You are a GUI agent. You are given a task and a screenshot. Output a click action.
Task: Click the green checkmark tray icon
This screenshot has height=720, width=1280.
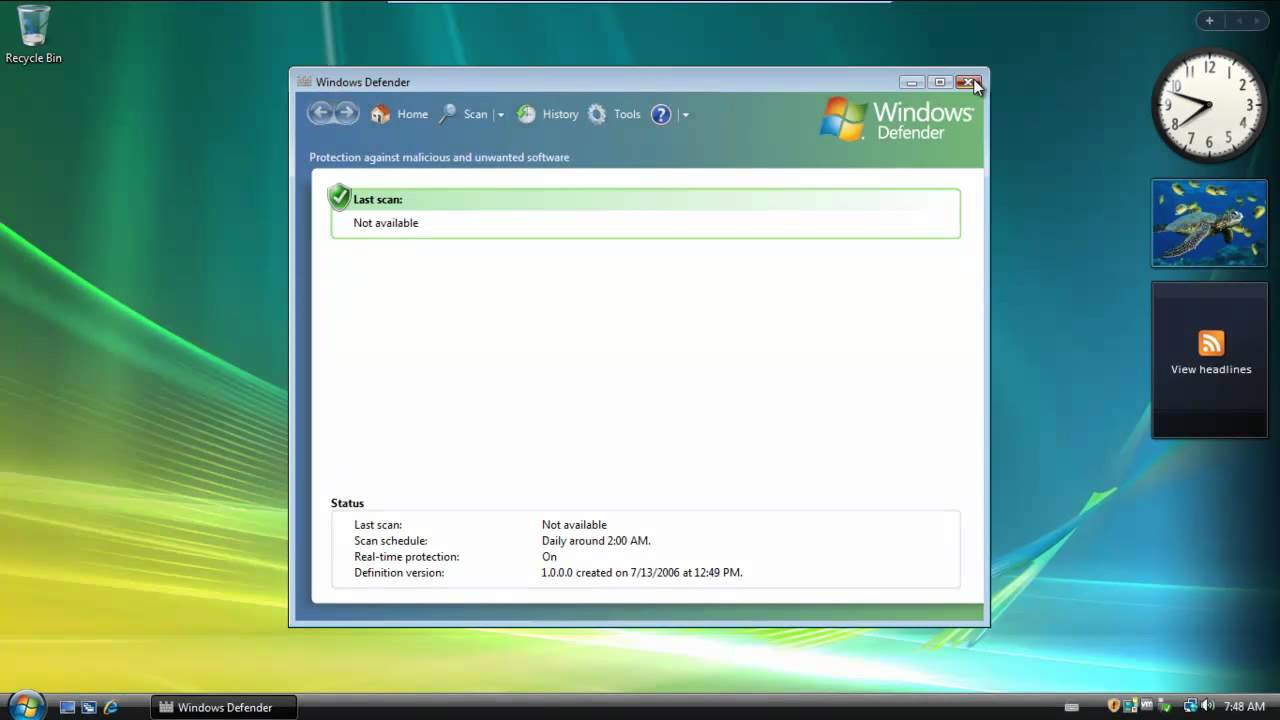[1164, 706]
